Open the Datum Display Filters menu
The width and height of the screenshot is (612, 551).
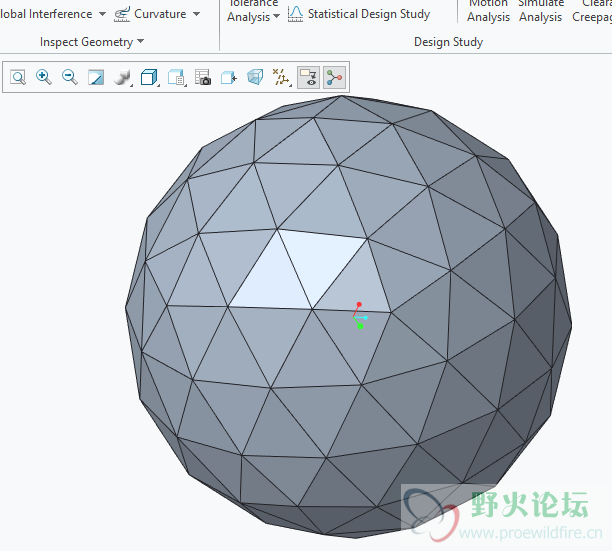click(282, 77)
